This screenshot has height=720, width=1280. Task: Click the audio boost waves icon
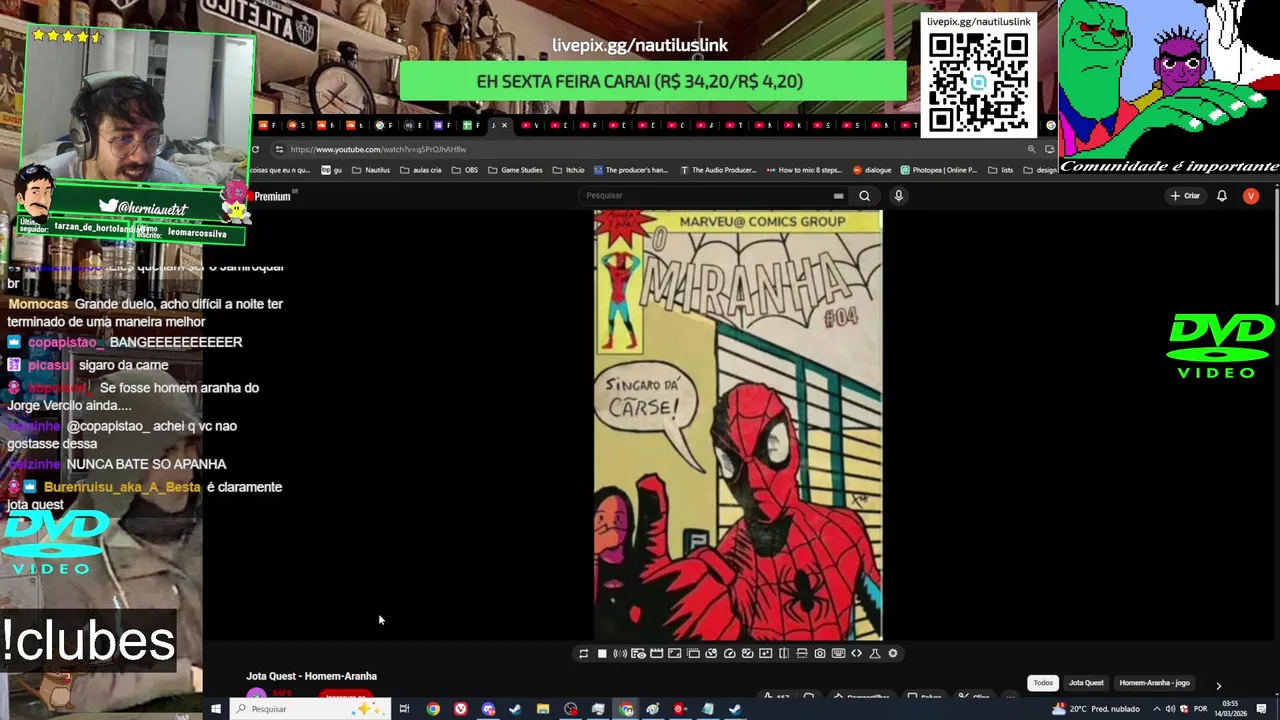pos(620,653)
